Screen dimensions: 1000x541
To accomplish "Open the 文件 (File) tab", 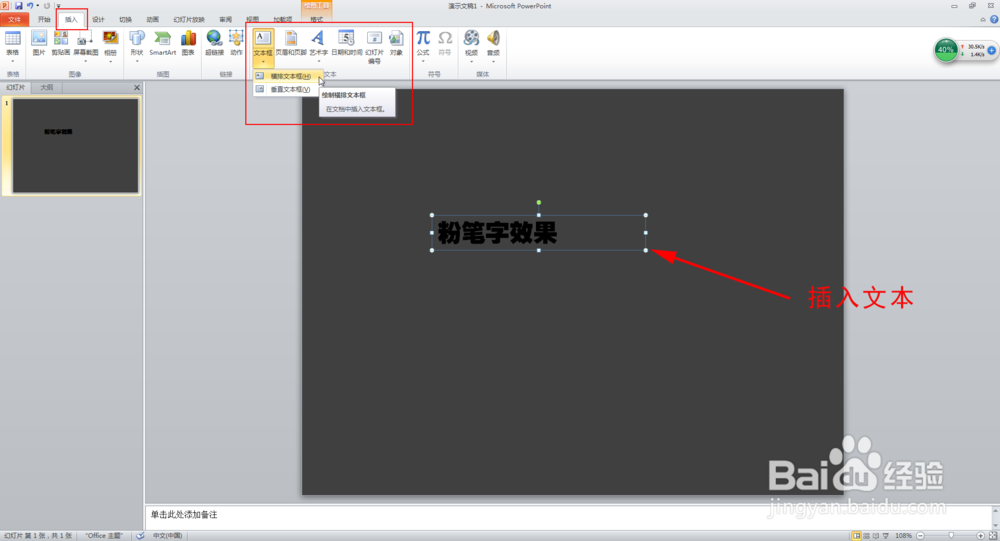I will [14, 19].
